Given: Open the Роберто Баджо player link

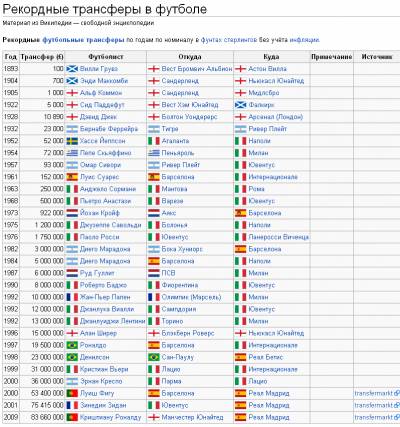Looking at the screenshot, I should (x=103, y=285).
